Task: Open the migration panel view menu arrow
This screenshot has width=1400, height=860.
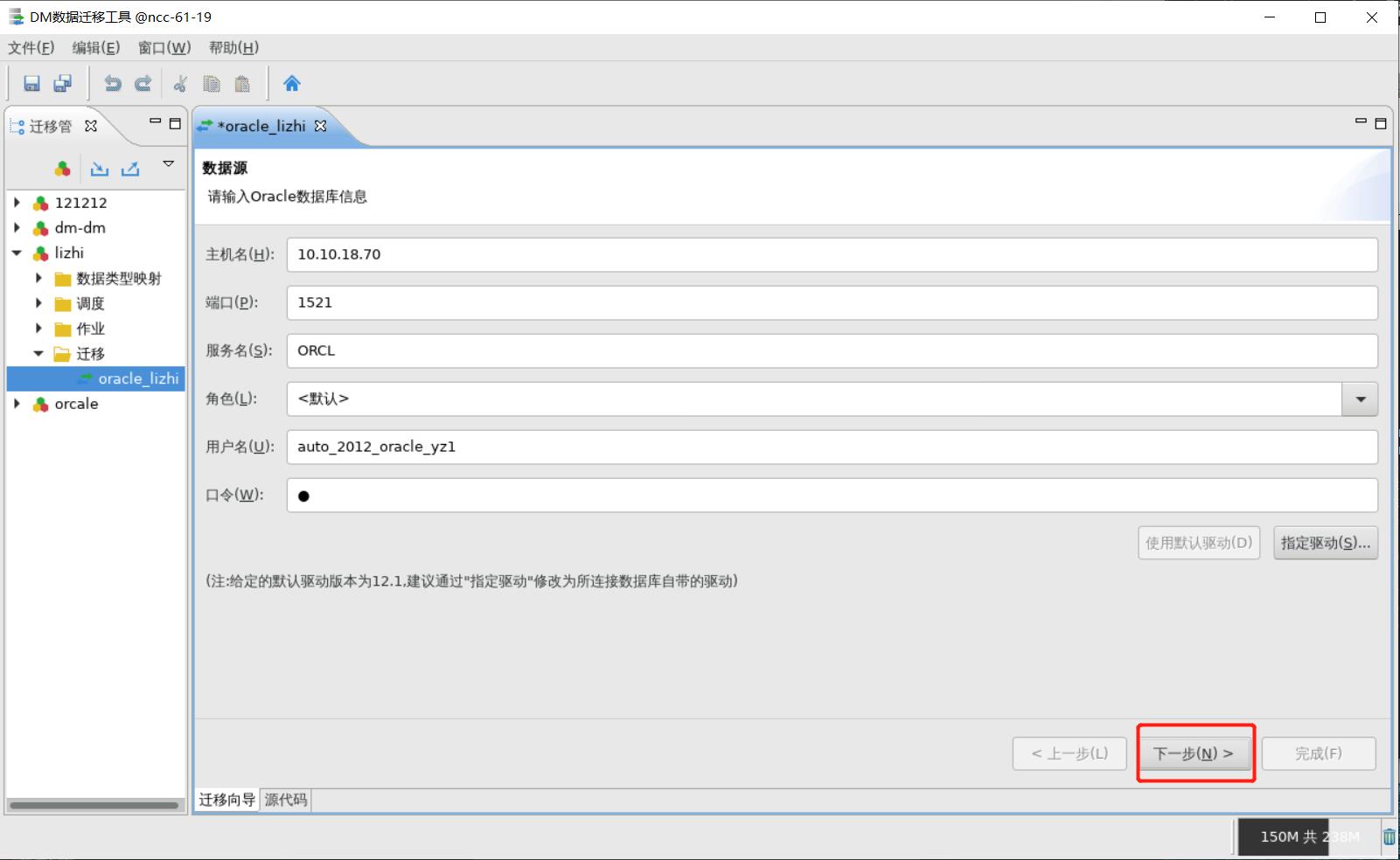Action: point(169,163)
